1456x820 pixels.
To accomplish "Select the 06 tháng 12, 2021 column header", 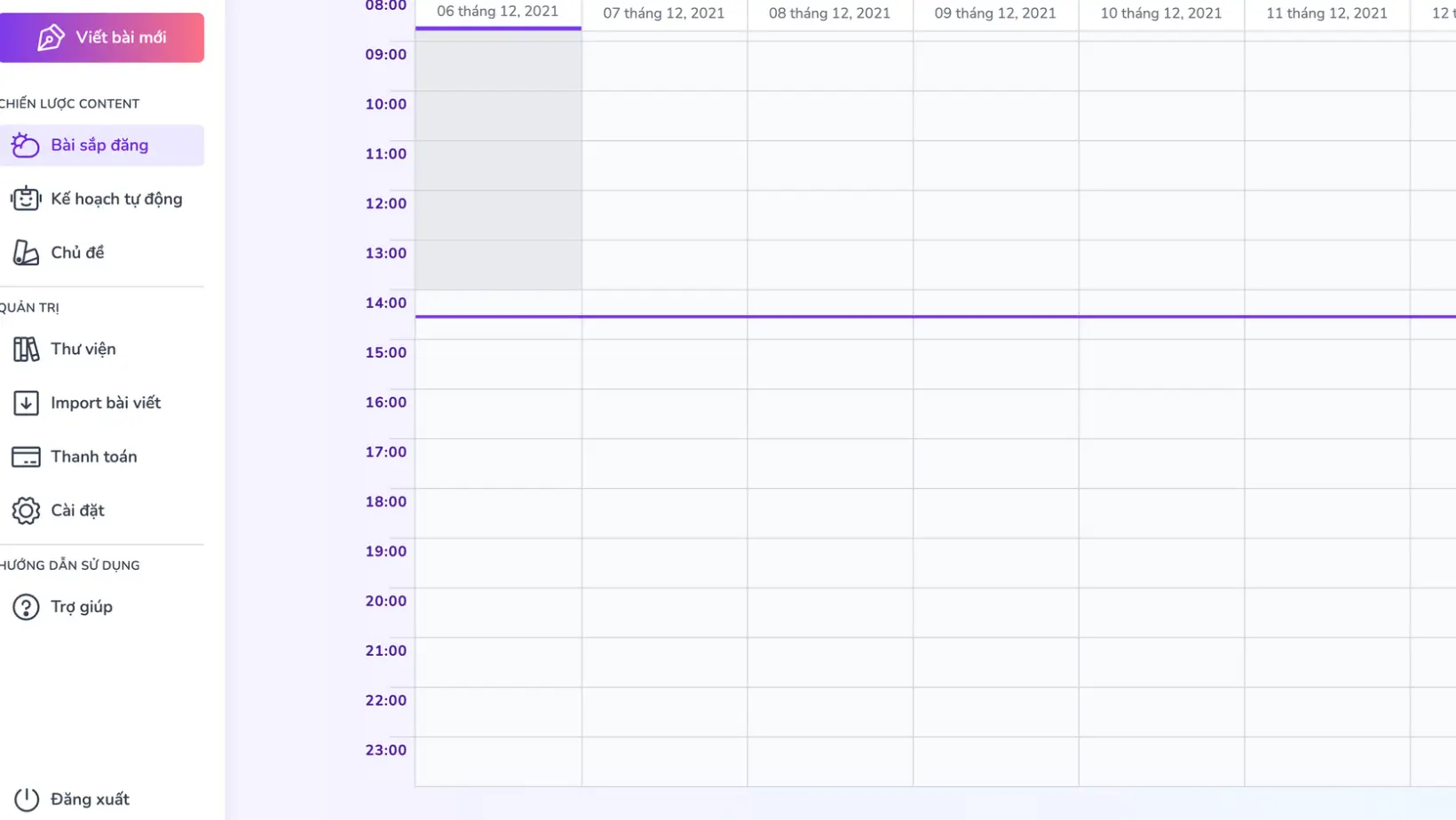I will [497, 12].
